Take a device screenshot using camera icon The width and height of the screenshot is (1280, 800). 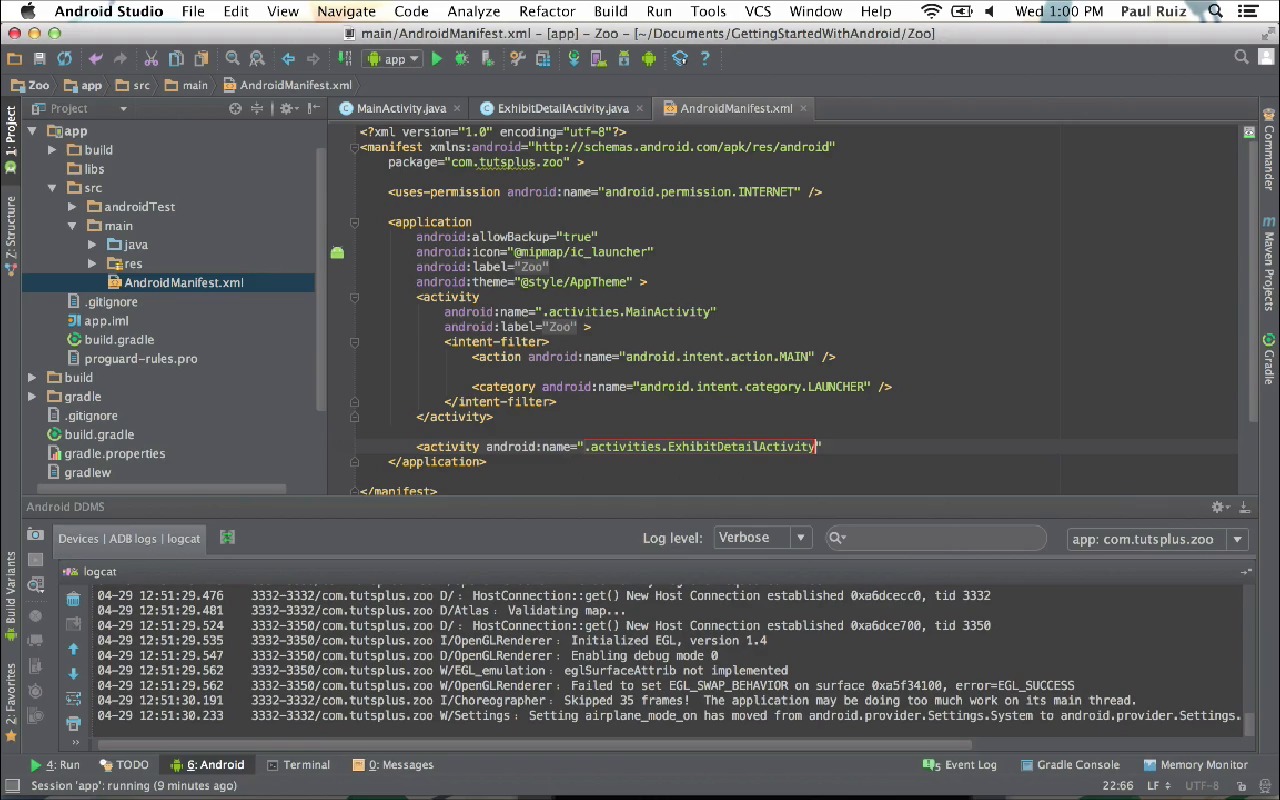(36, 535)
